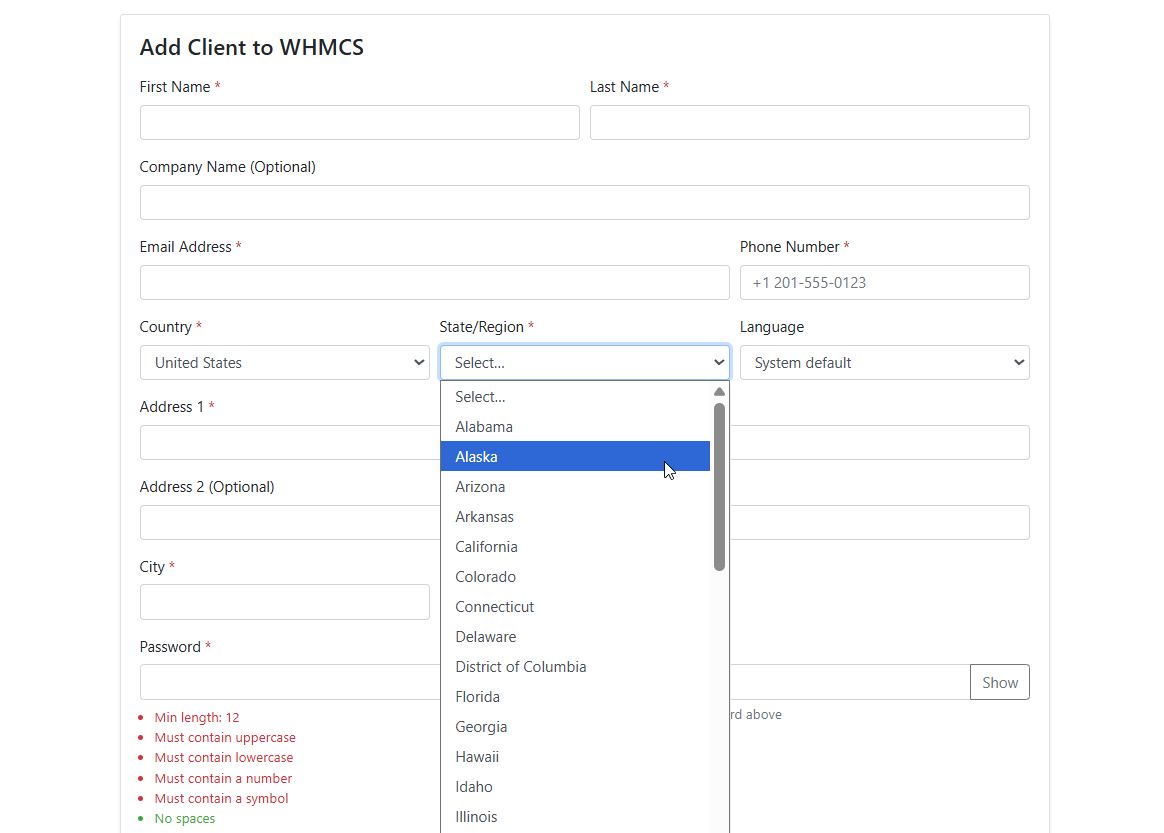Click the Show password button

(999, 683)
